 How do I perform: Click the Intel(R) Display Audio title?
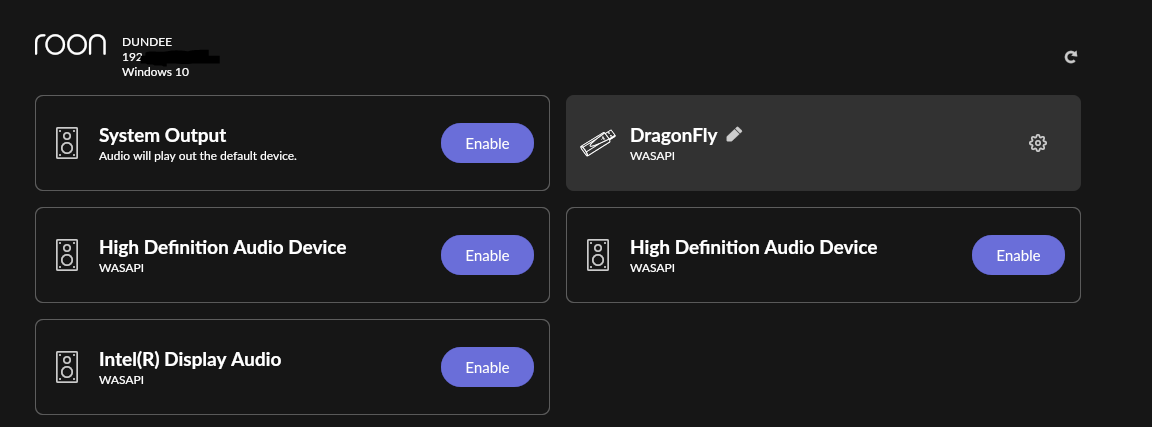tap(190, 359)
